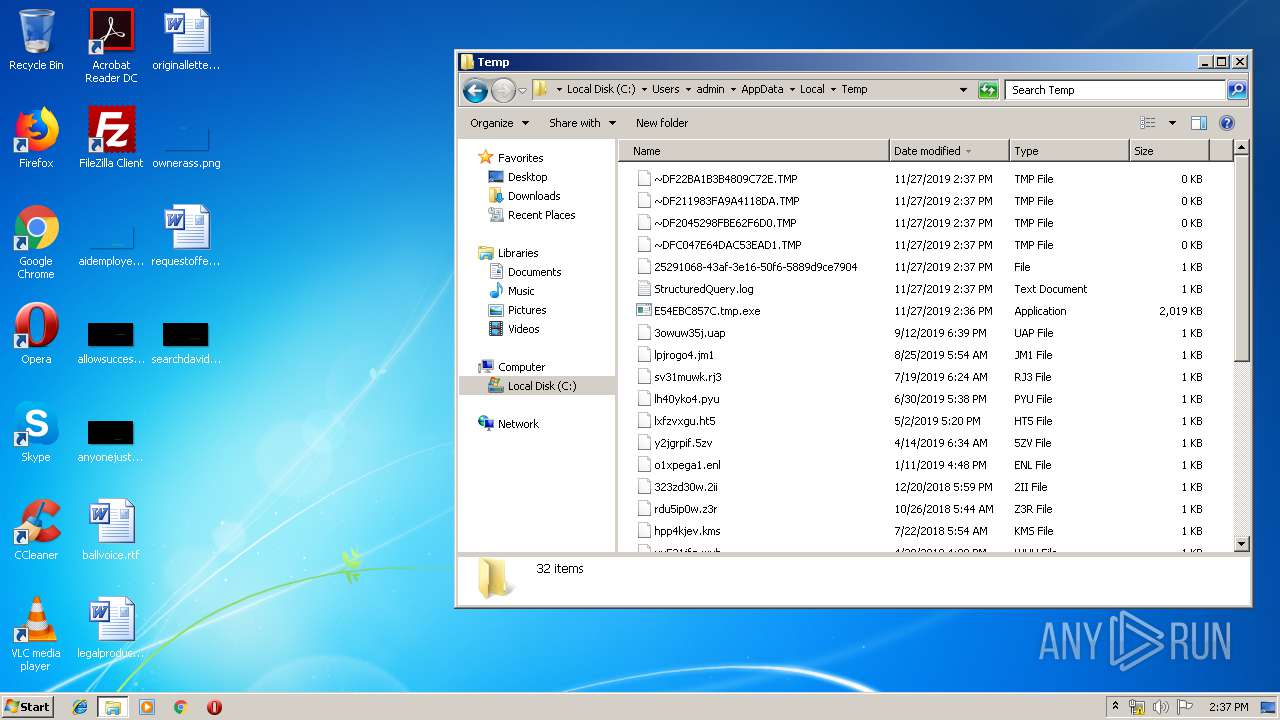Click the vertical scrollbar thumb
Screen dimensions: 1280x720
(x=1242, y=258)
